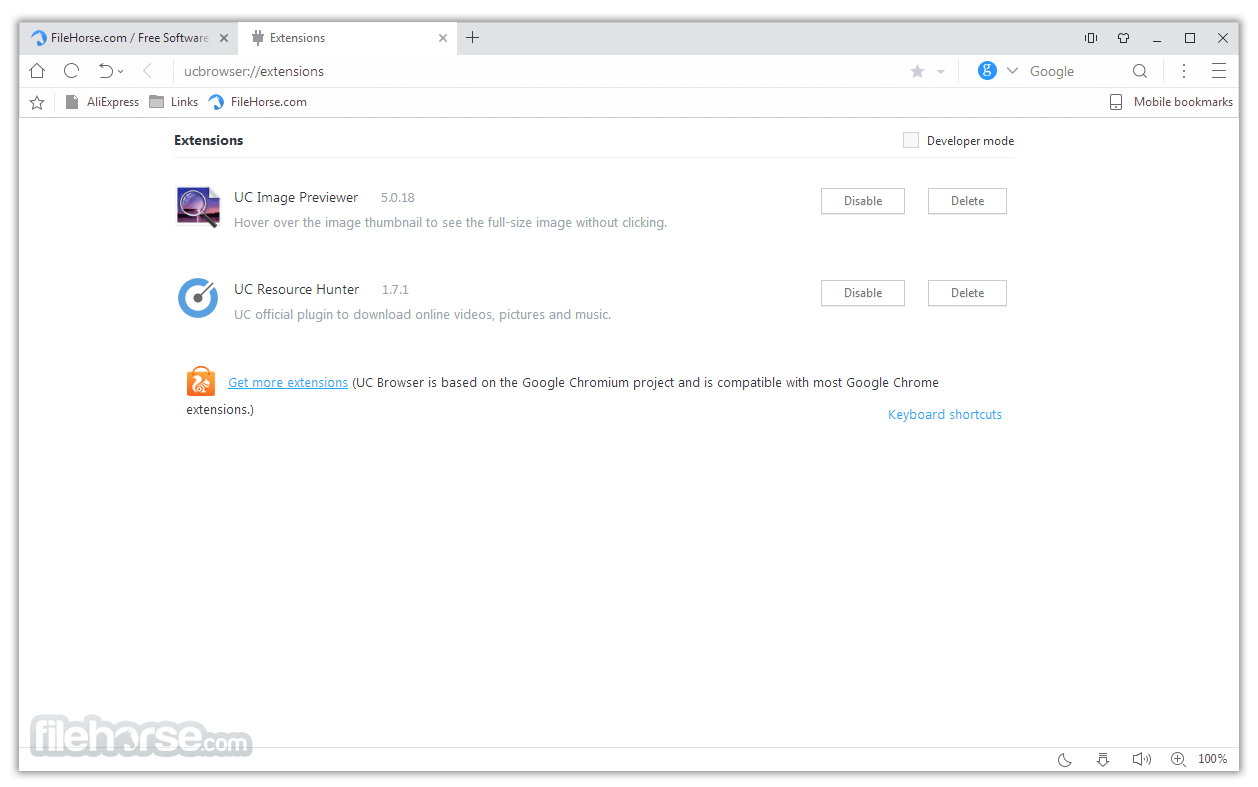The image size is (1258, 787).
Task: Open the three-dot more menu
Action: coord(1184,71)
